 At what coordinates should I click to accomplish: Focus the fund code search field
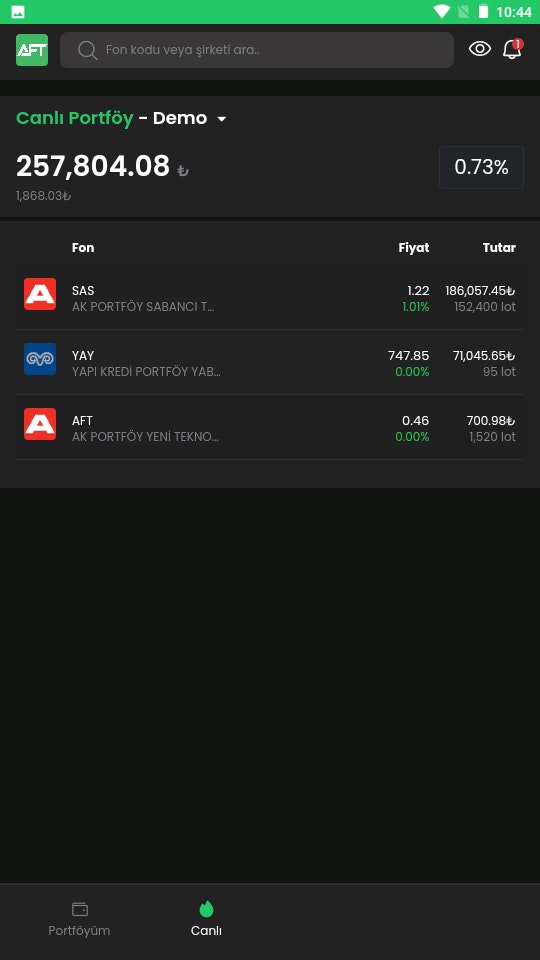pyautogui.click(x=257, y=50)
